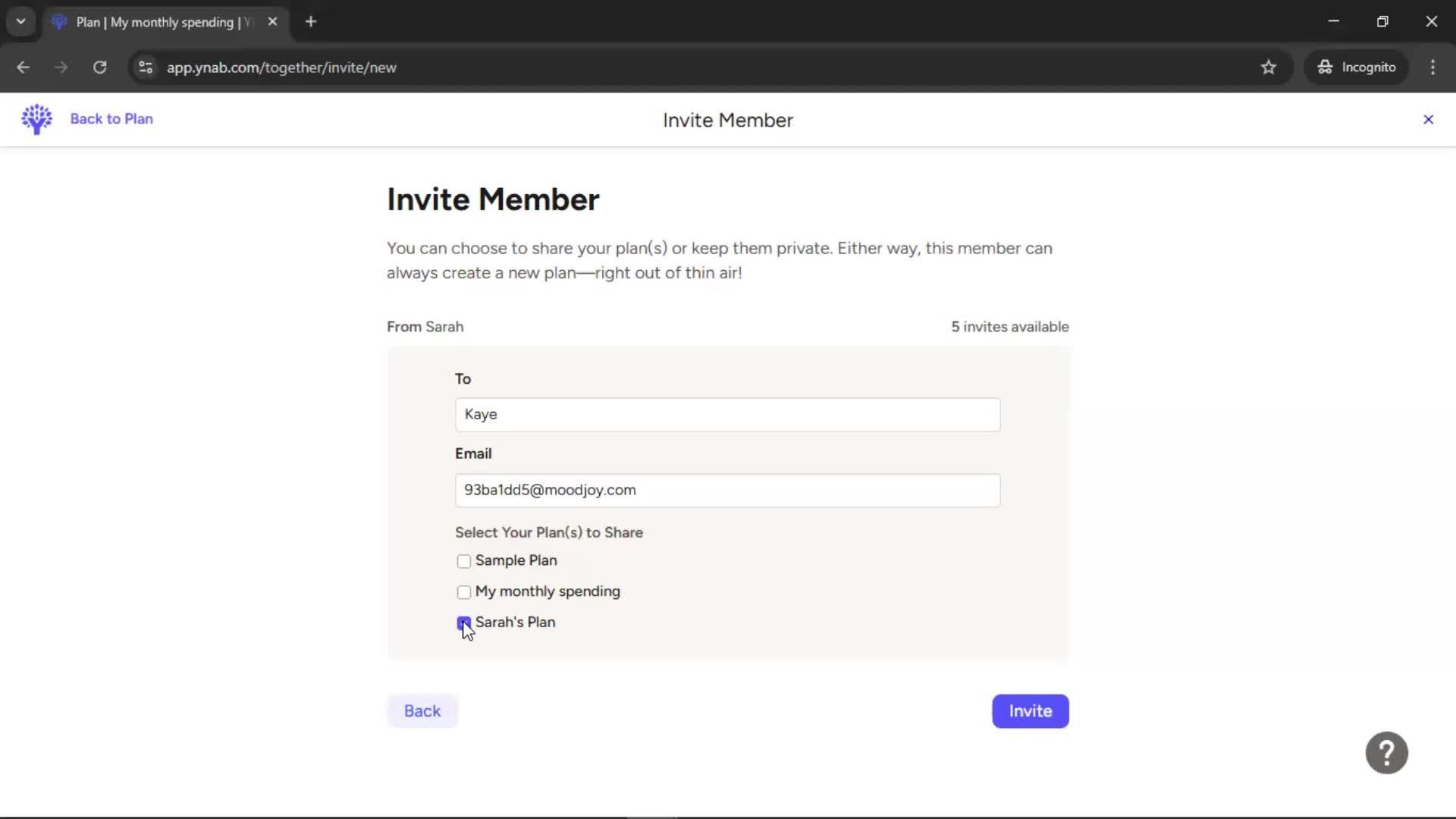Click the Invite Member title in header bar

(728, 120)
